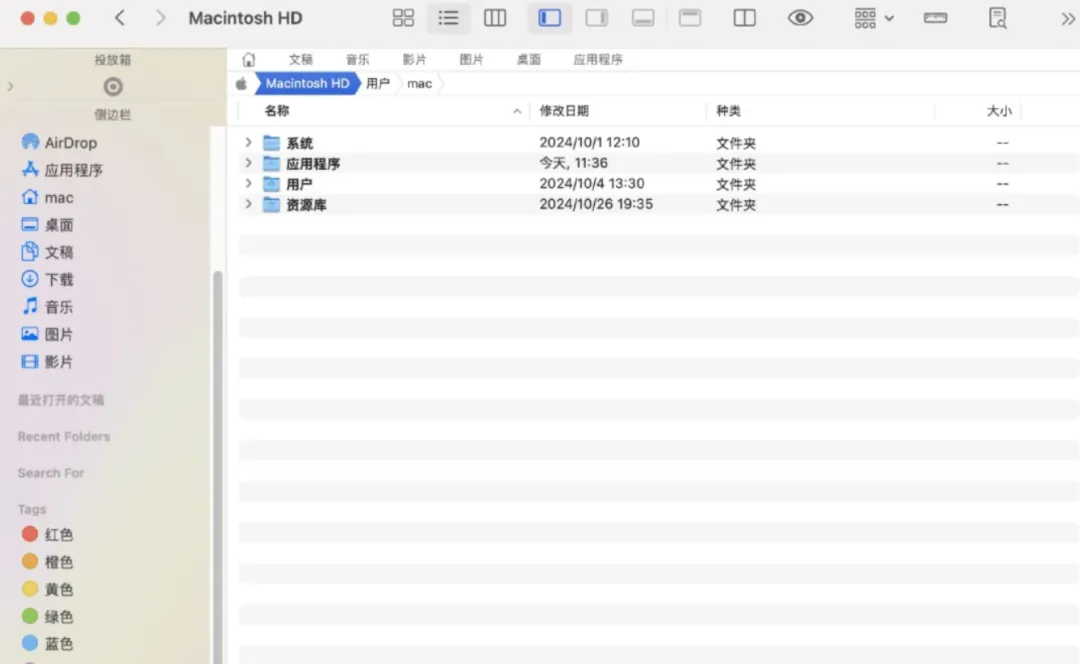
Task: Select the 绿色 tag
Action: point(48,616)
